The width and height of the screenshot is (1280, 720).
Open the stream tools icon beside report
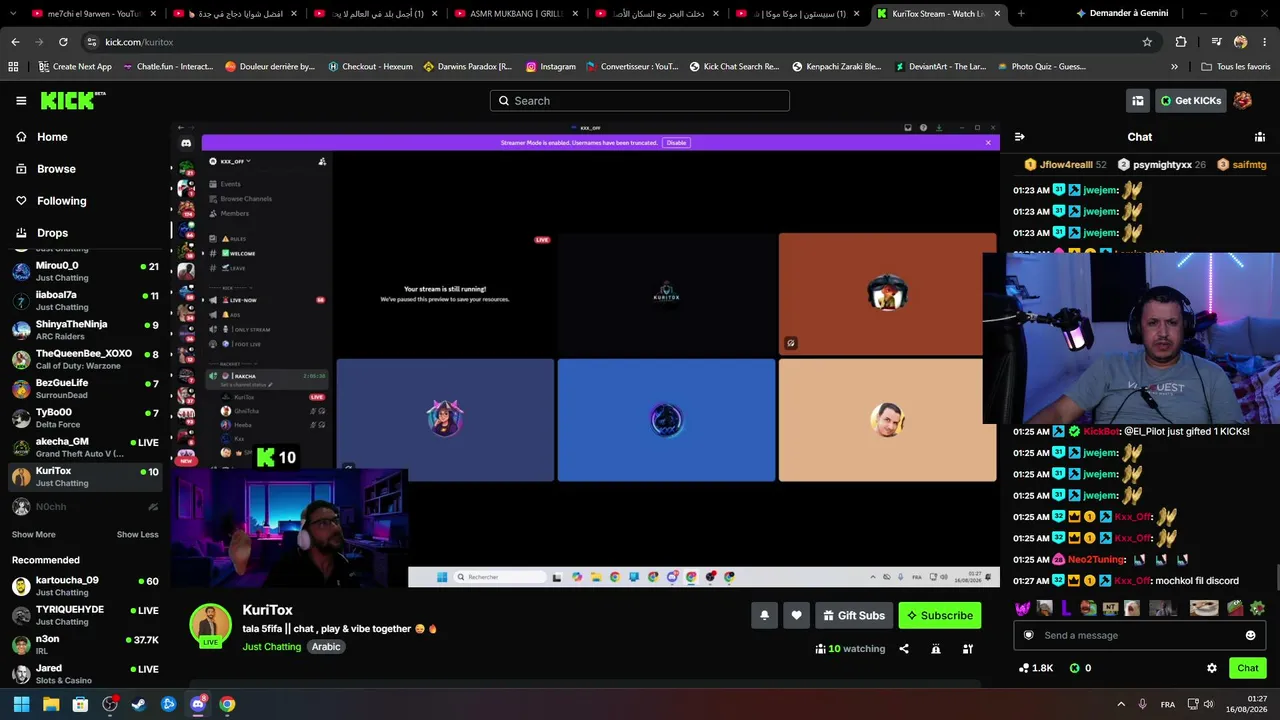[968, 649]
